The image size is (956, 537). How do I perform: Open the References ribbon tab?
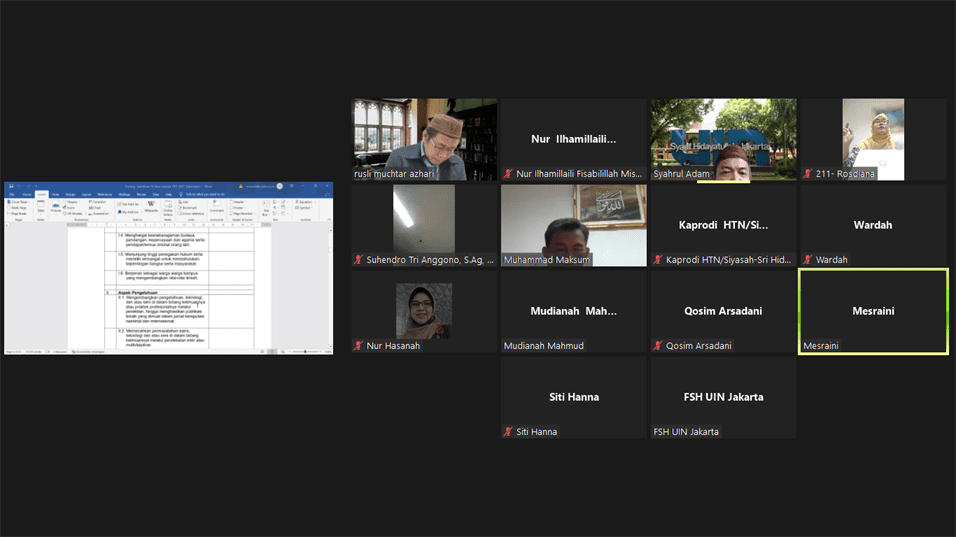click(104, 194)
